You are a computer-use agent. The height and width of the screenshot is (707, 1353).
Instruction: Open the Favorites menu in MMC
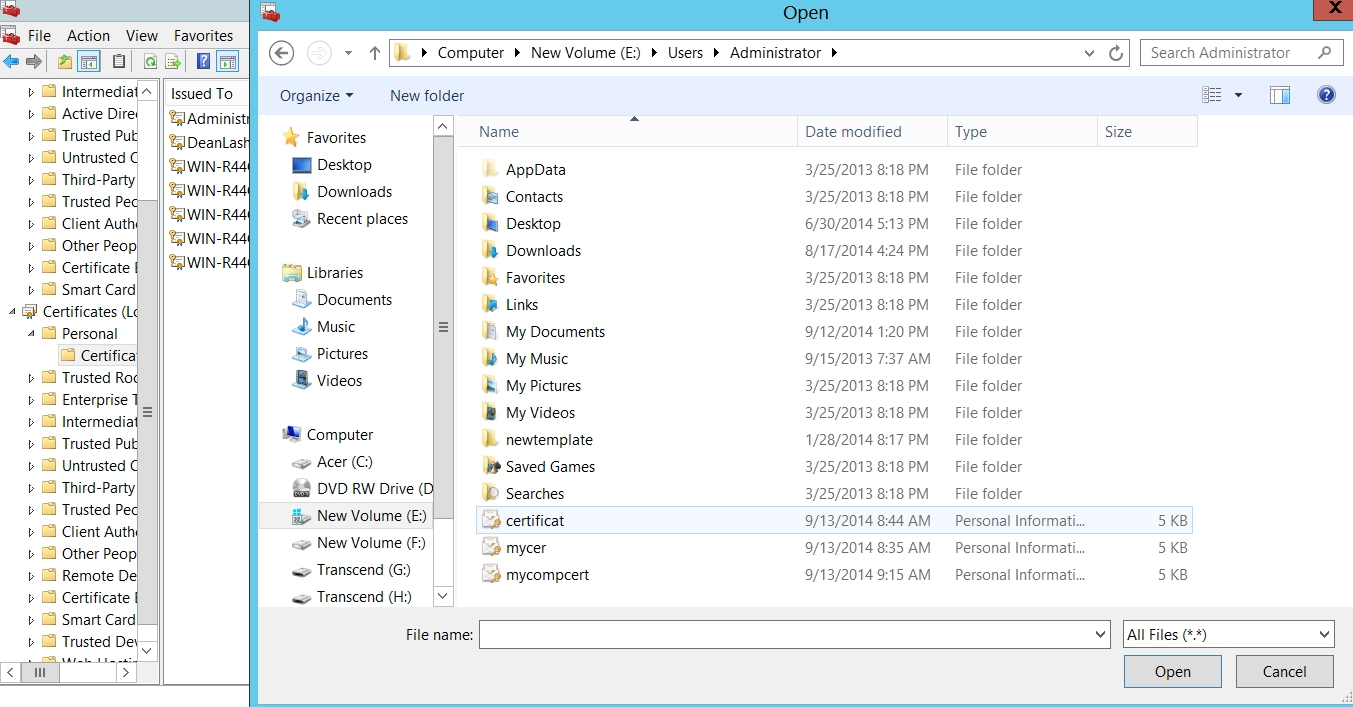203,35
